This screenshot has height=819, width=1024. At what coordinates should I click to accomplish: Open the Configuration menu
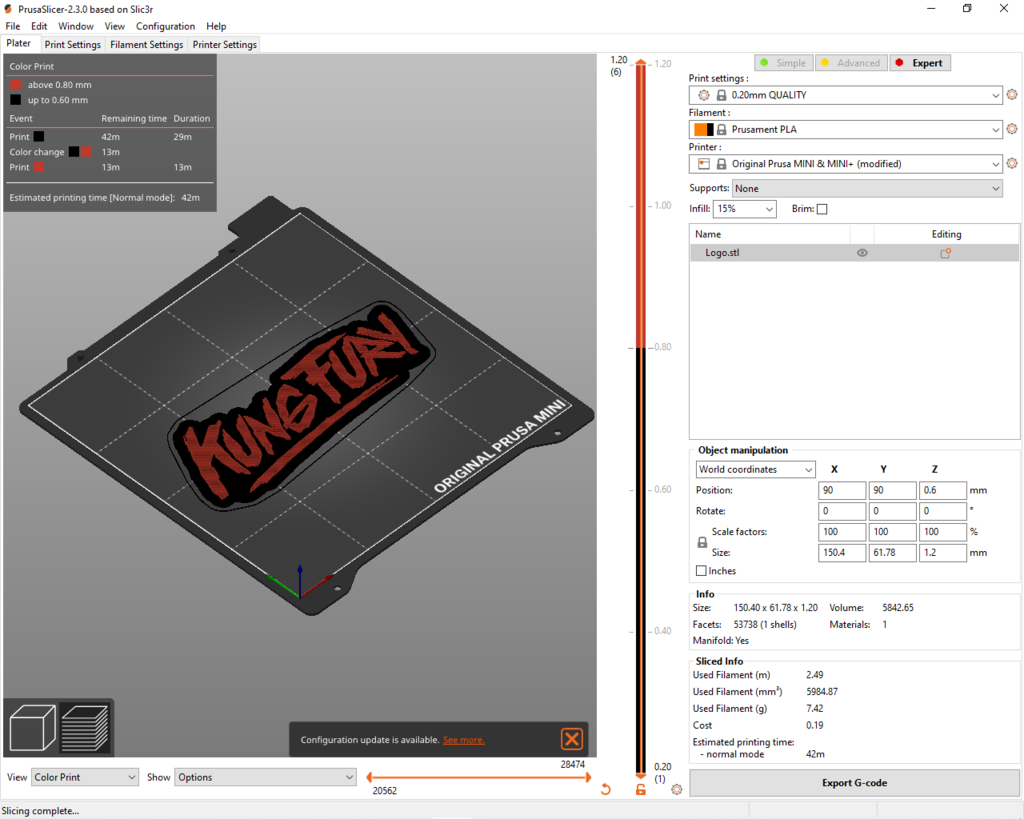pyautogui.click(x=165, y=26)
